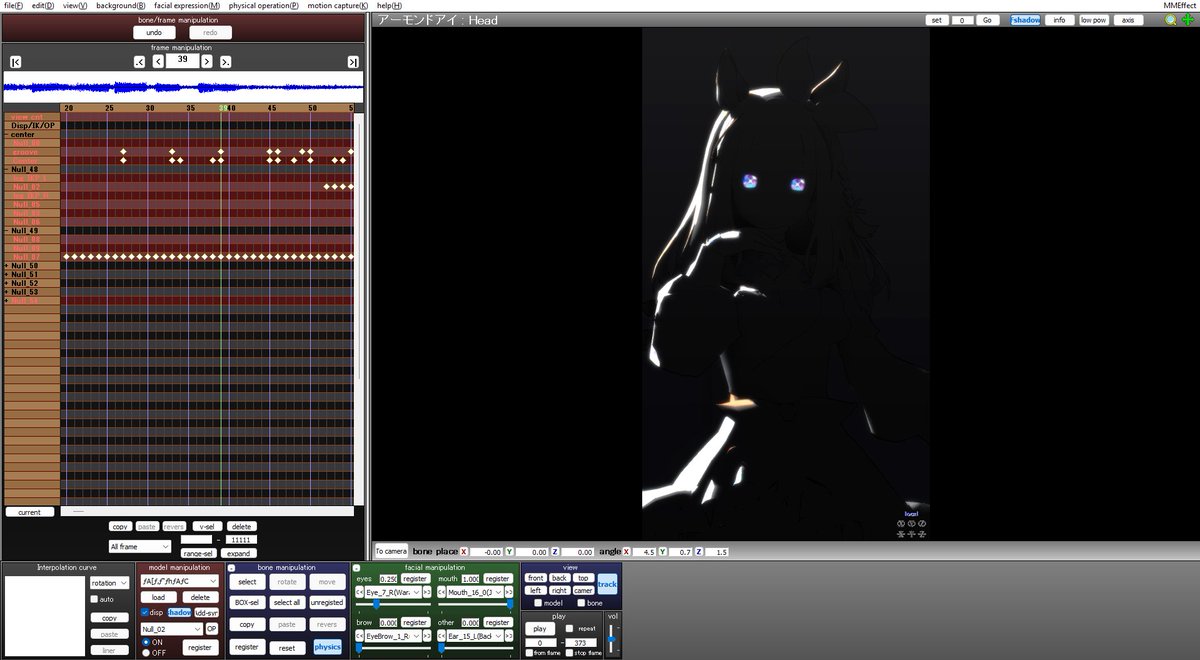Open the background menu
Image resolution: width=1200 pixels, height=660 pixels.
(121, 6)
